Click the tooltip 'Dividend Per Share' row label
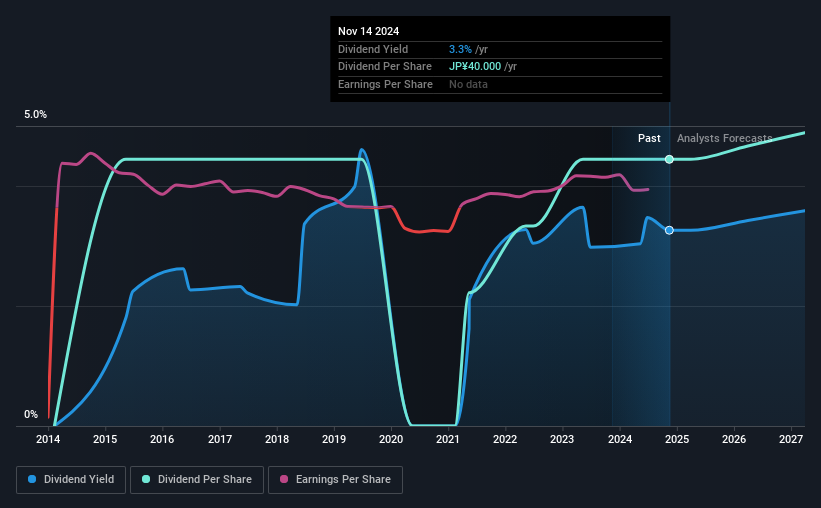This screenshot has height=508, width=821. [385, 67]
